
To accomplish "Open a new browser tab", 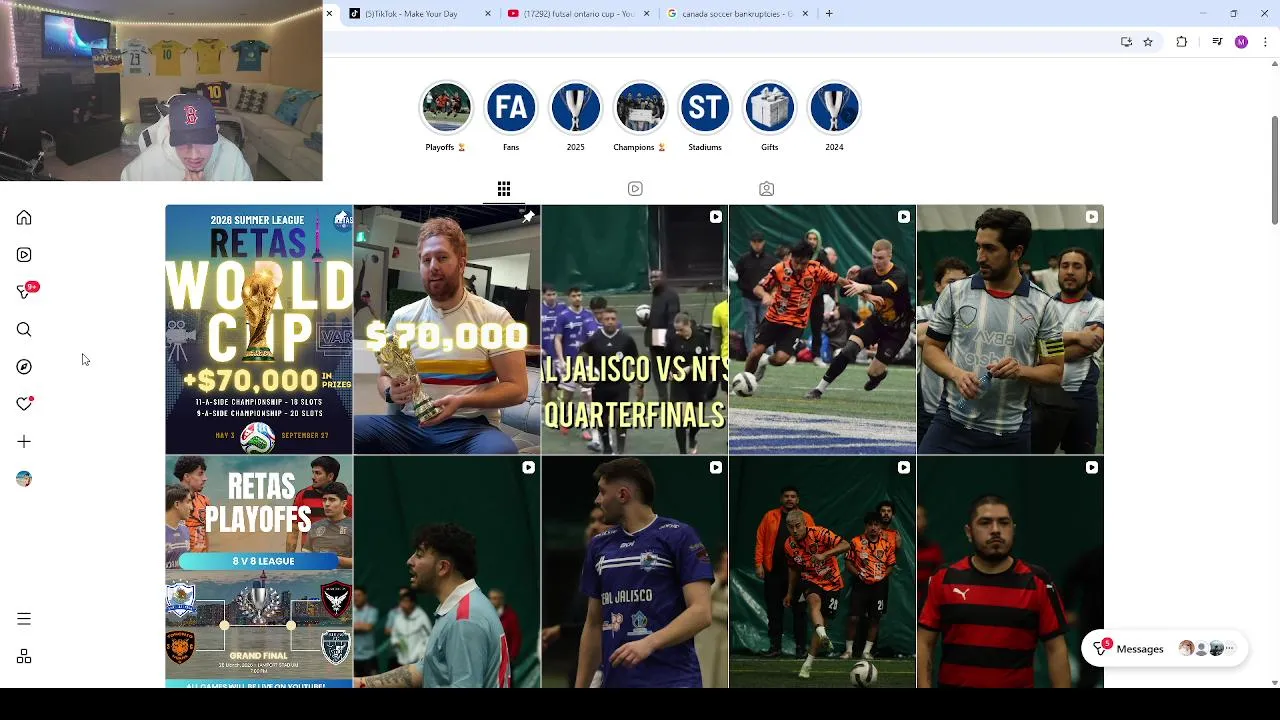I will click(829, 14).
